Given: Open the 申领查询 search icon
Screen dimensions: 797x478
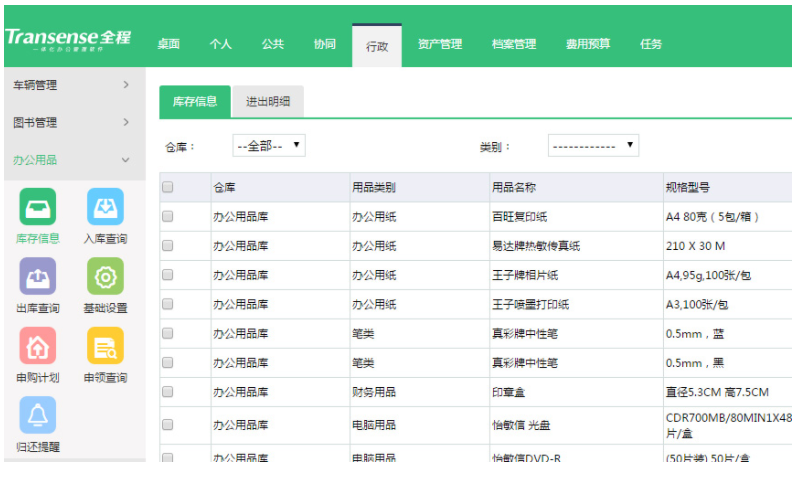Looking at the screenshot, I should (x=105, y=346).
